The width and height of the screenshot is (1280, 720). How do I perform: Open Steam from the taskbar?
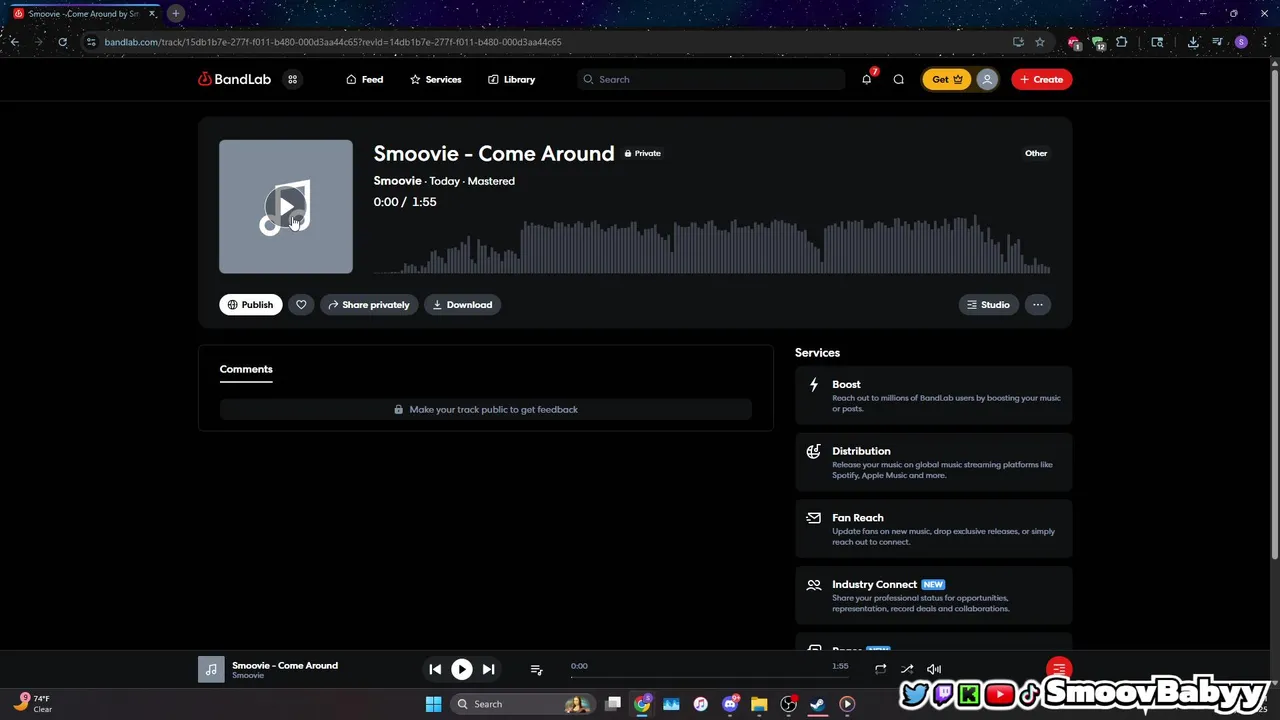[x=818, y=704]
